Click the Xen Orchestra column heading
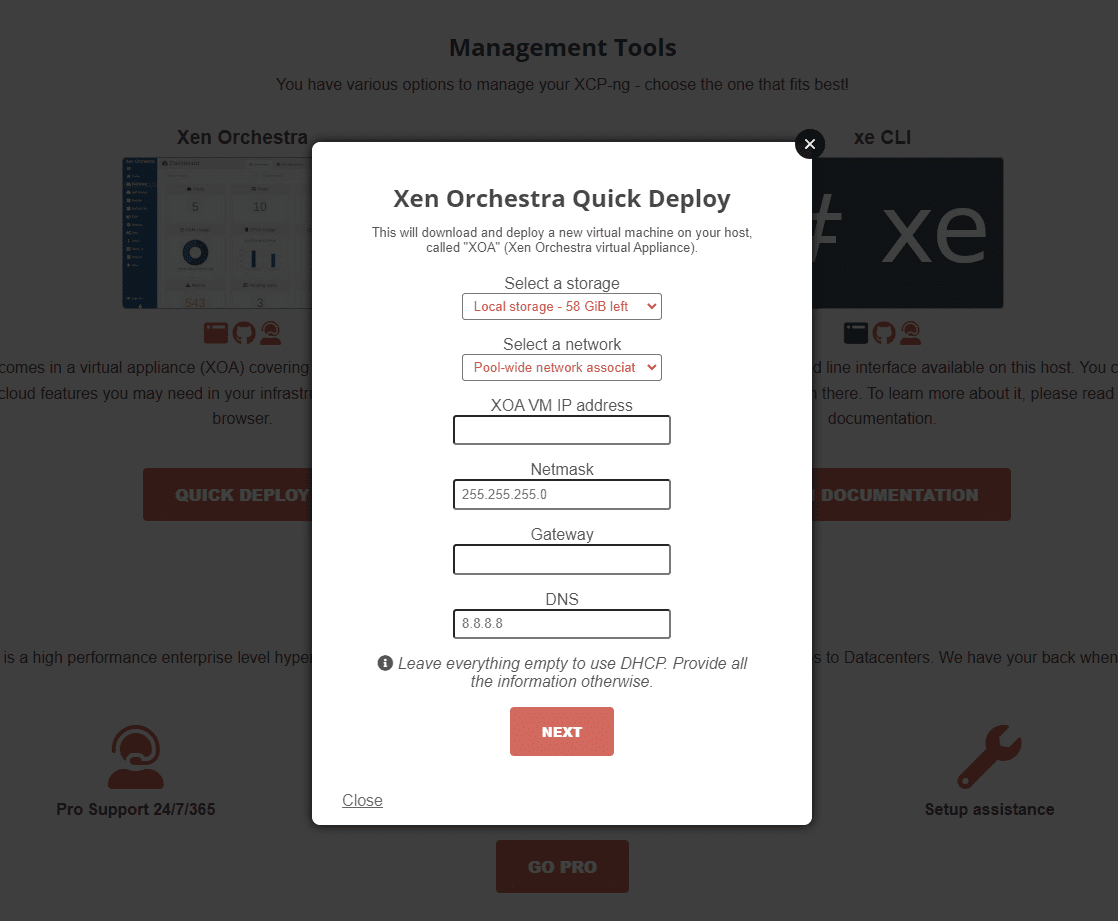The height and width of the screenshot is (921, 1118). (x=242, y=137)
